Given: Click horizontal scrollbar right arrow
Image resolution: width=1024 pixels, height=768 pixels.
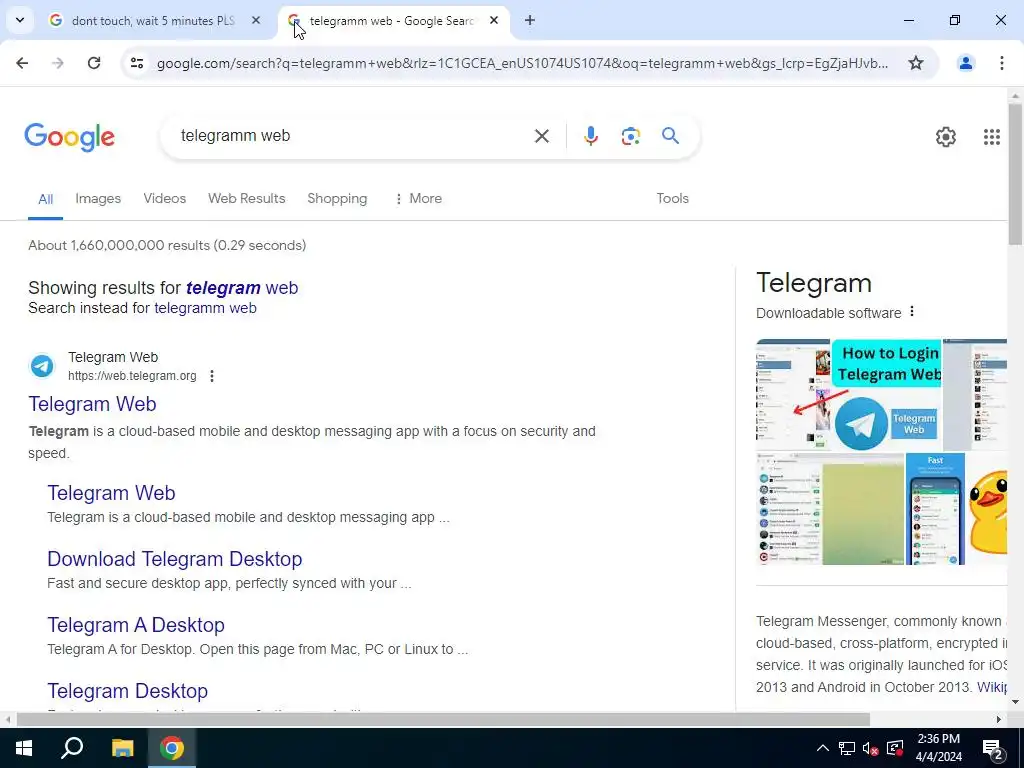Looking at the screenshot, I should click(x=999, y=719).
